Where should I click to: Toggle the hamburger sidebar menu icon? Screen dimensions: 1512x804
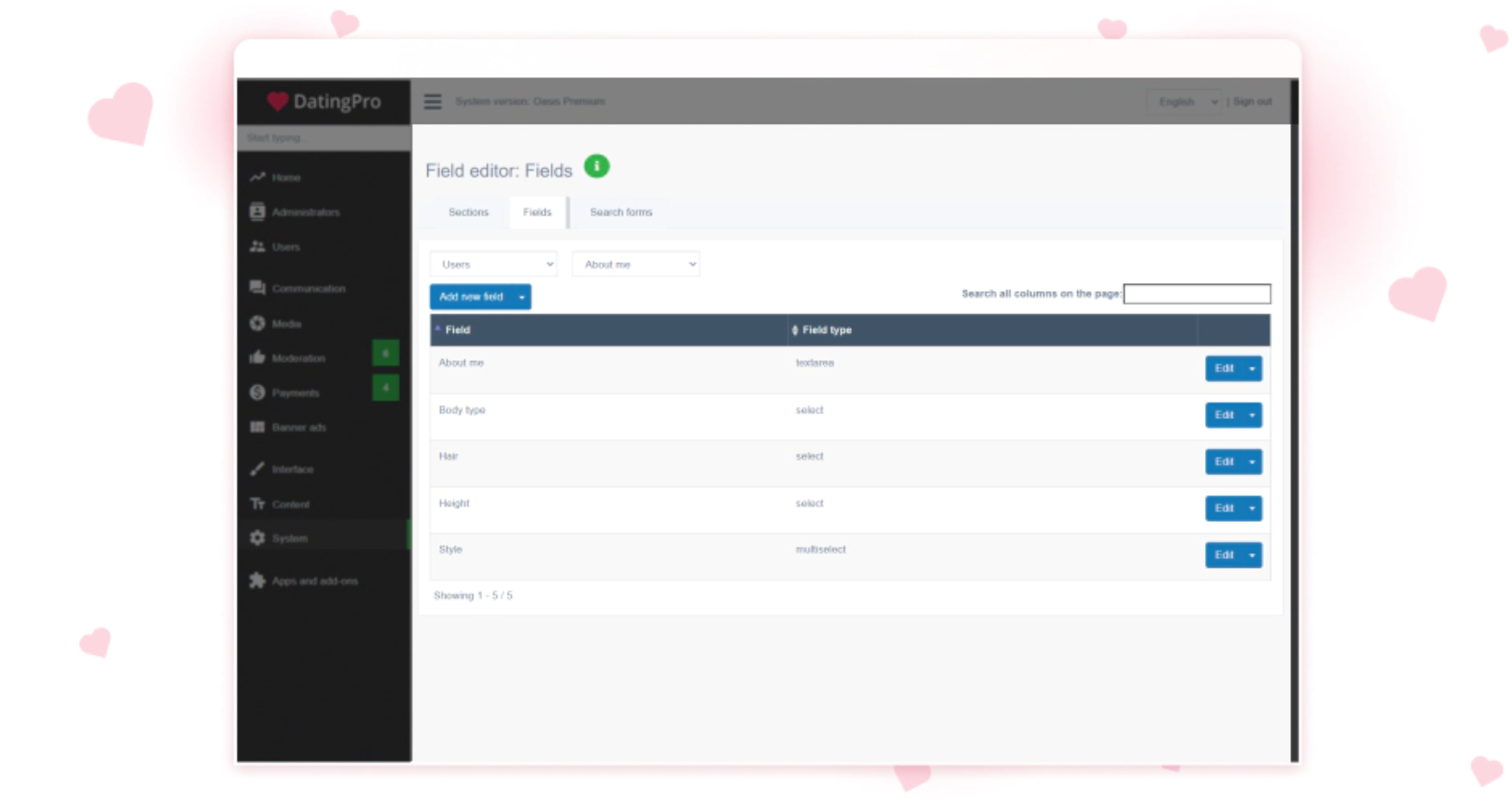tap(432, 102)
